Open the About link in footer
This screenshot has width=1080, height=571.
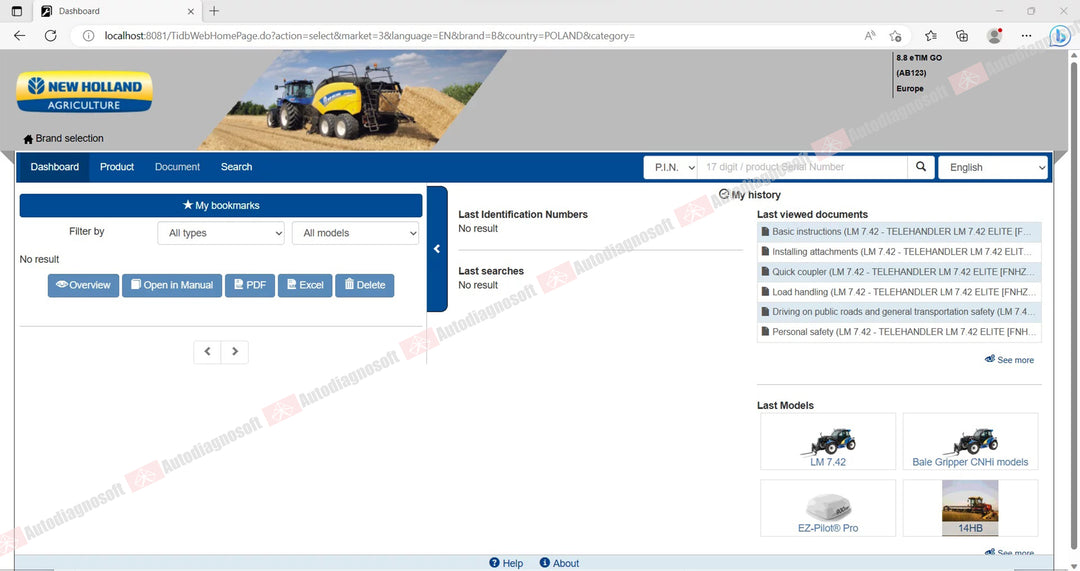click(x=559, y=563)
